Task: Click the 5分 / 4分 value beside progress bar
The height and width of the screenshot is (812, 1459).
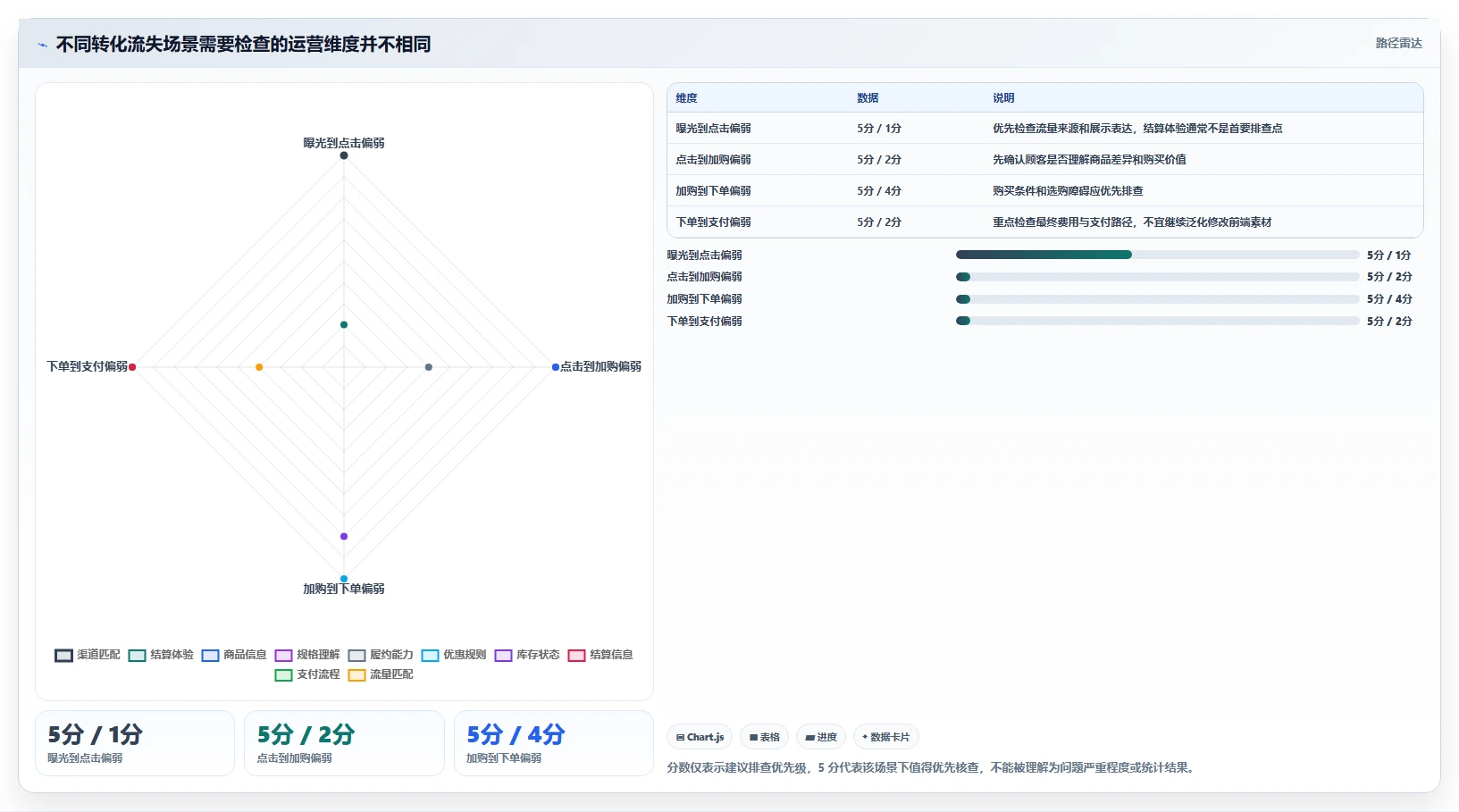Action: click(x=1389, y=299)
